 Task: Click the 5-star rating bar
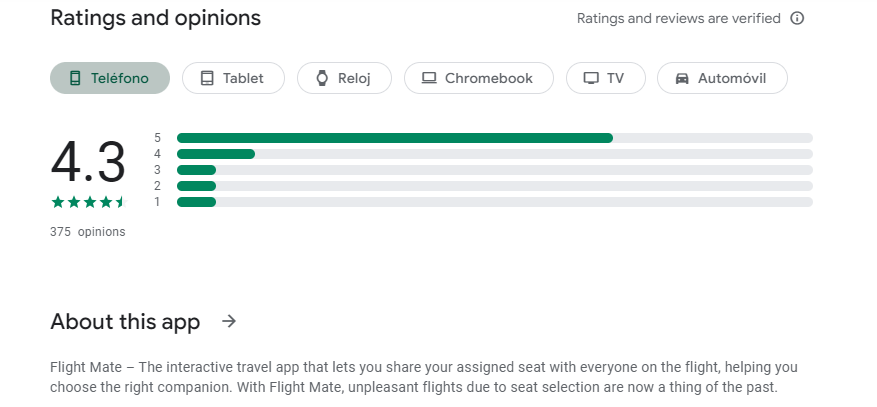coord(494,138)
